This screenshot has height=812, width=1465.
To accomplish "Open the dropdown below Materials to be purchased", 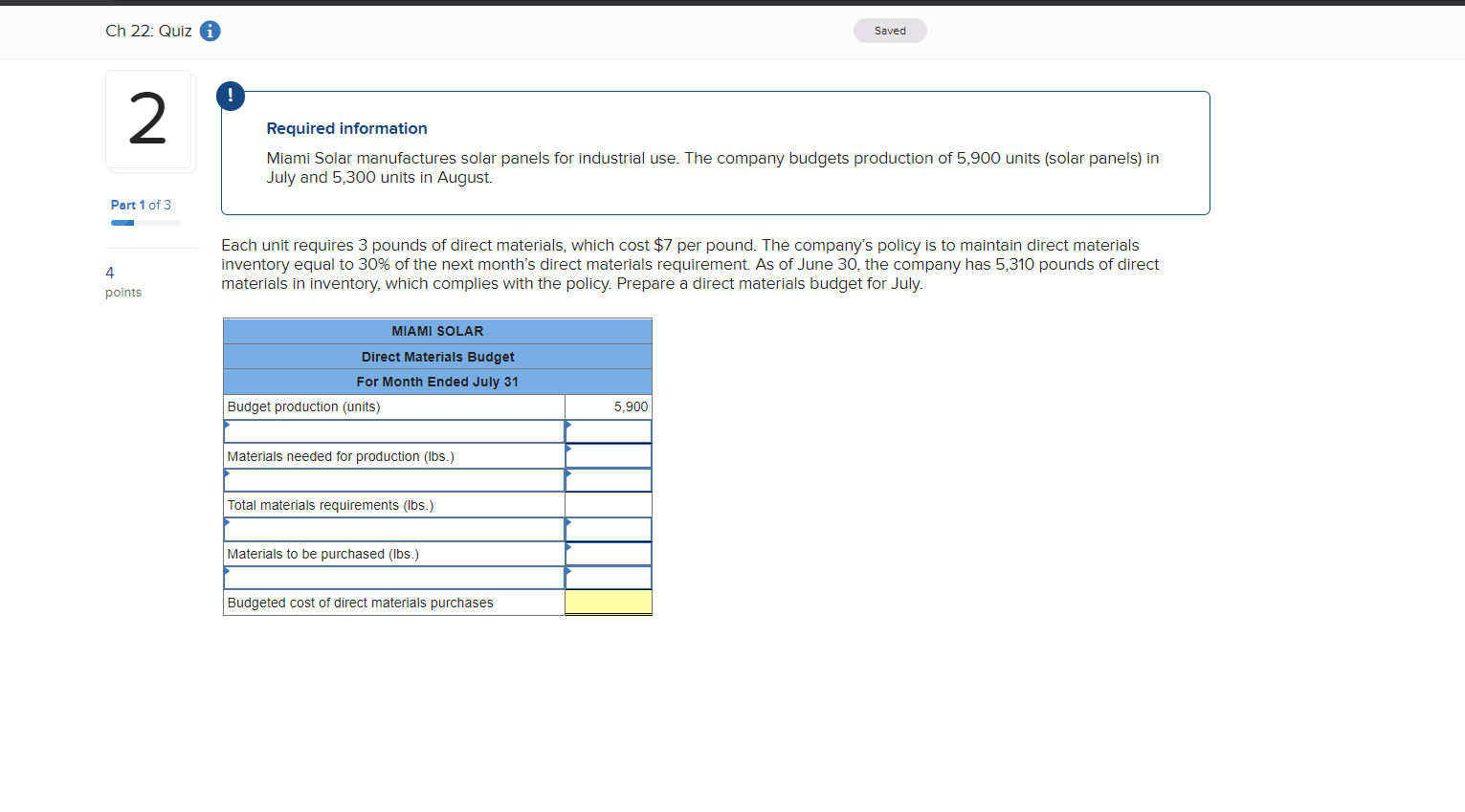I will pos(394,578).
